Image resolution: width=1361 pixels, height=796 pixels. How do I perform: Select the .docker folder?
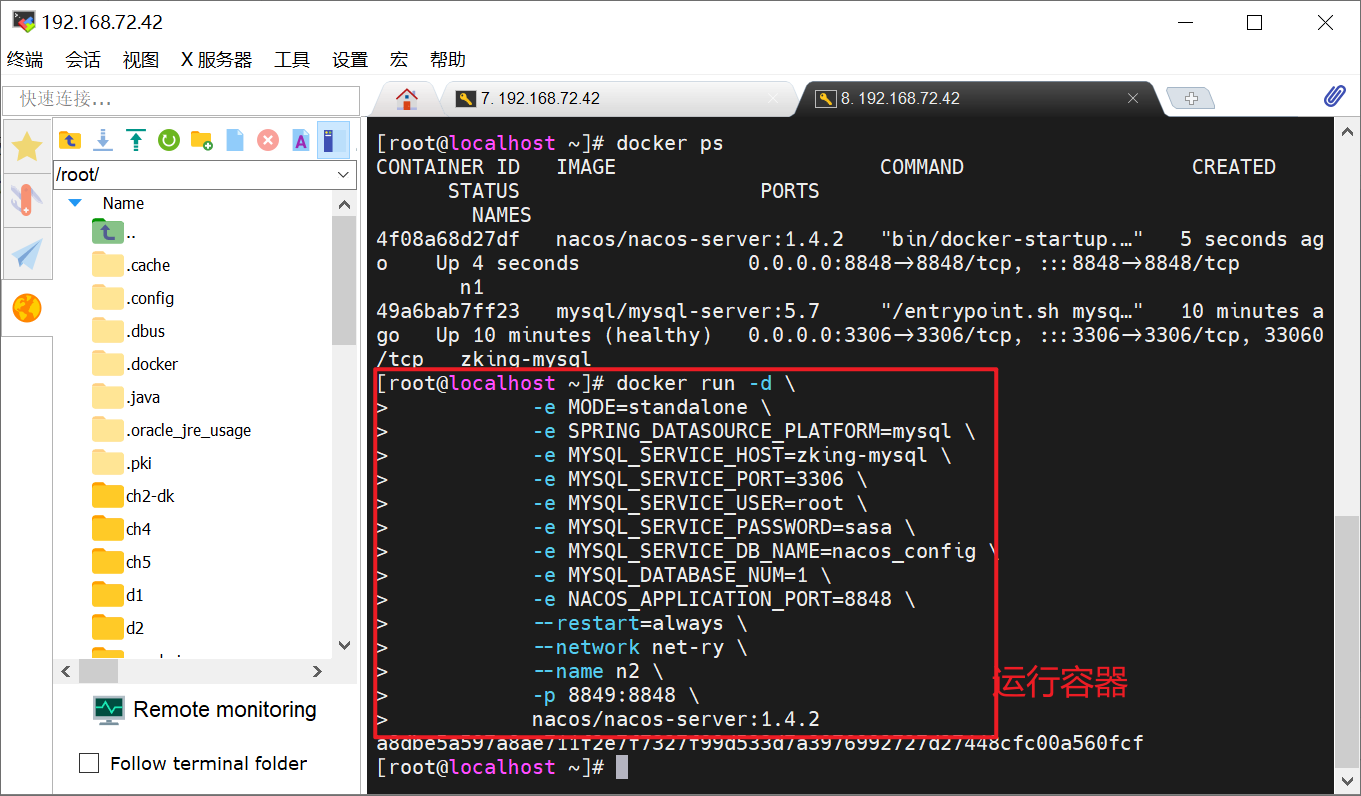pos(135,364)
